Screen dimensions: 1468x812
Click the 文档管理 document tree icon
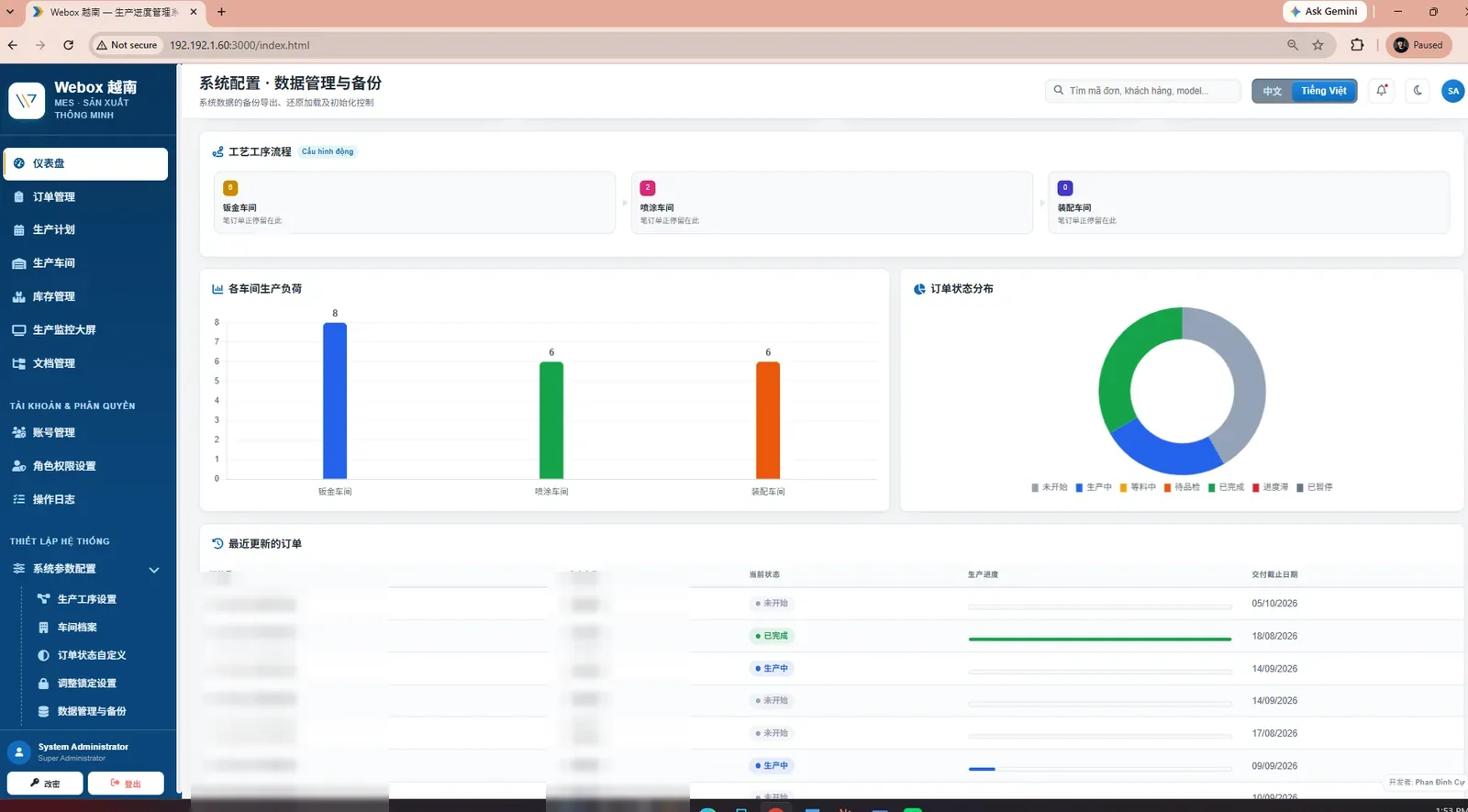click(18, 363)
